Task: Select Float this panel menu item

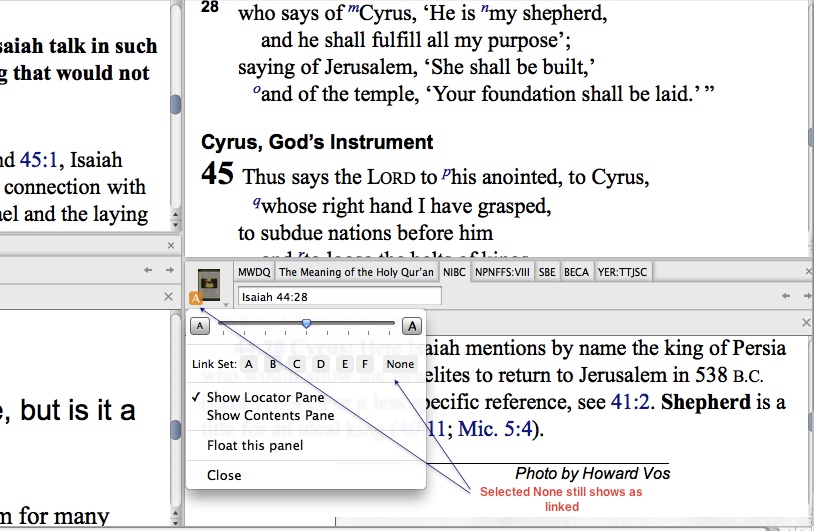Action: pyautogui.click(x=255, y=446)
